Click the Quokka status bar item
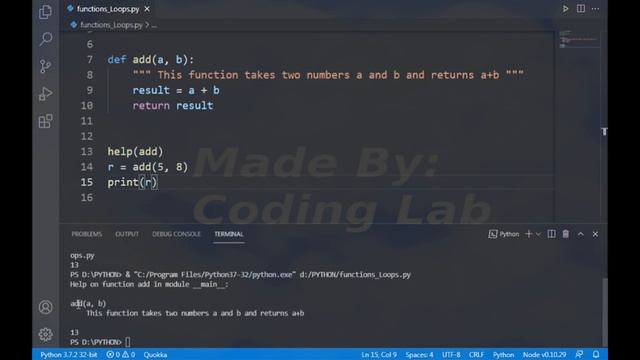 coord(155,355)
